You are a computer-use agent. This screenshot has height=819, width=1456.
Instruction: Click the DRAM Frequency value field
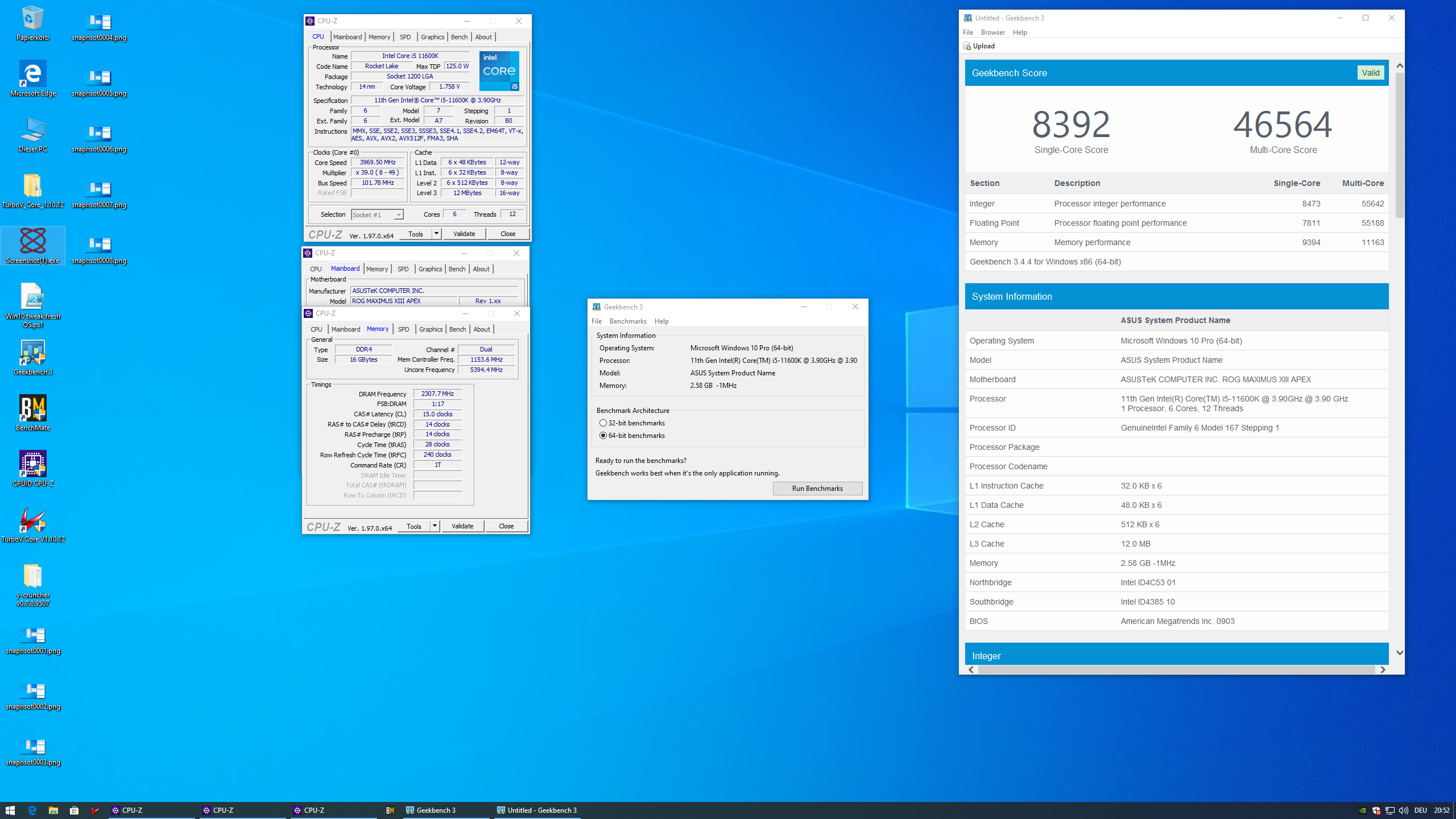point(437,394)
